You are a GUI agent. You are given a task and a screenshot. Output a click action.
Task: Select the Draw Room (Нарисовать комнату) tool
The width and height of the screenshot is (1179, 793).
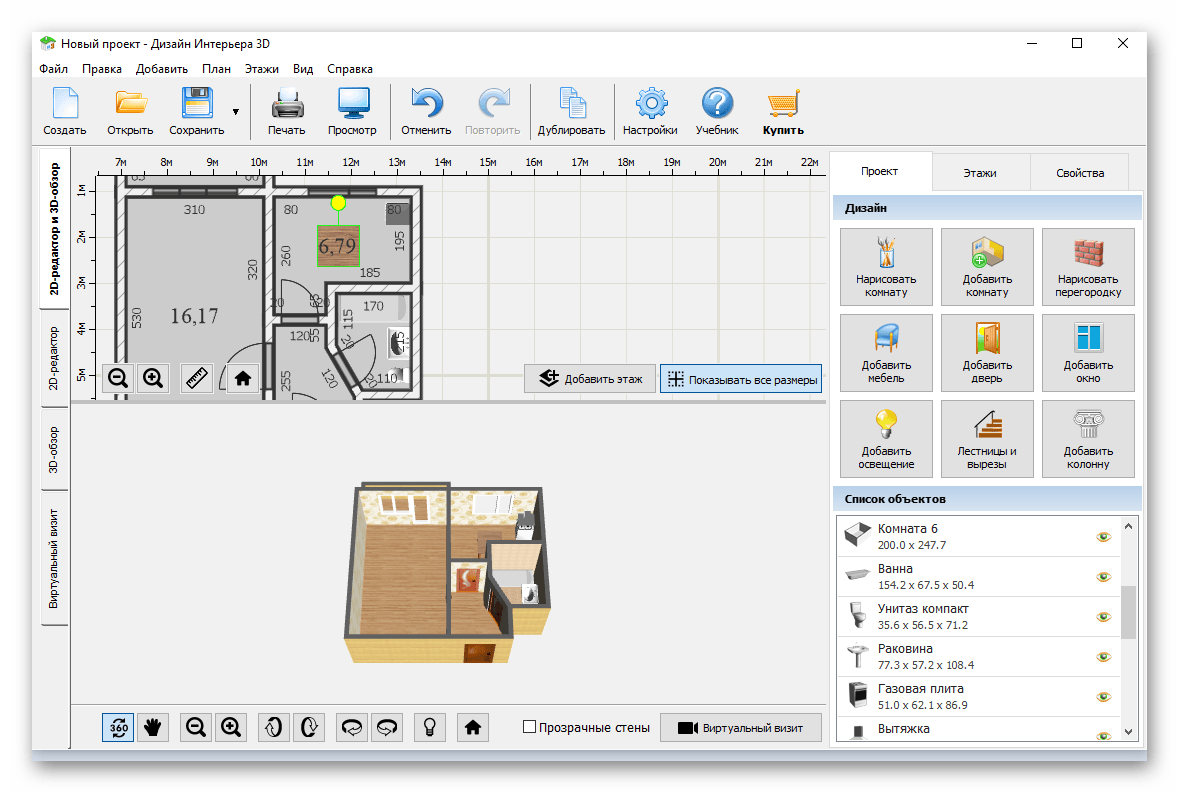pos(886,267)
